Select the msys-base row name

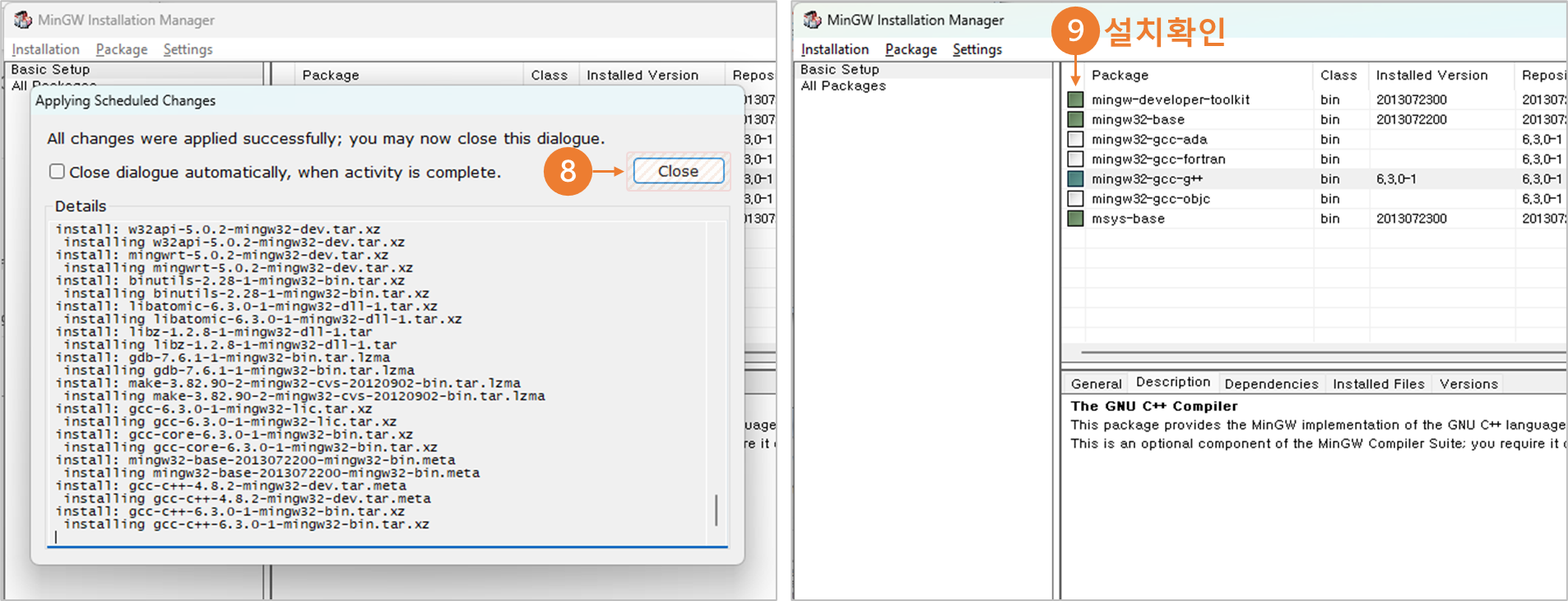1128,219
